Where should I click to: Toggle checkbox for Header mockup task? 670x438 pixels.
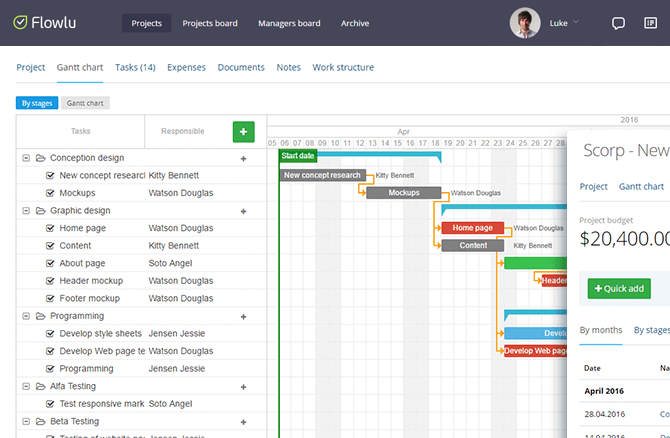pos(50,281)
